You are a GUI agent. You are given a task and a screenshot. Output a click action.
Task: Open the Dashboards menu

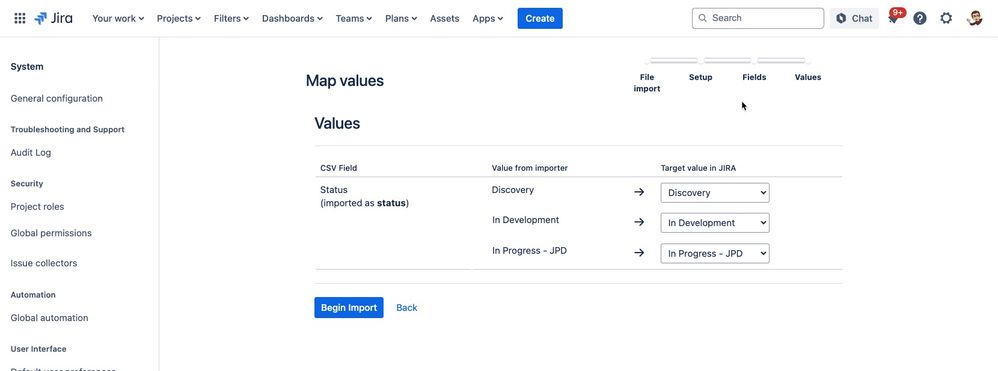coord(293,18)
